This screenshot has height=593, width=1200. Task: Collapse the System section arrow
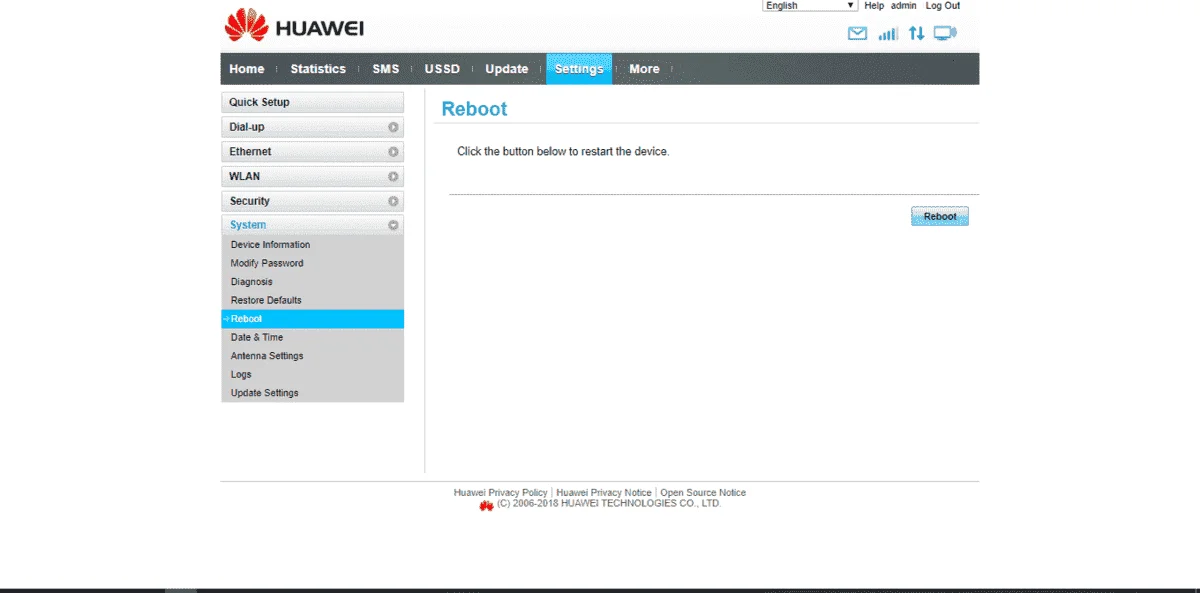click(x=394, y=226)
